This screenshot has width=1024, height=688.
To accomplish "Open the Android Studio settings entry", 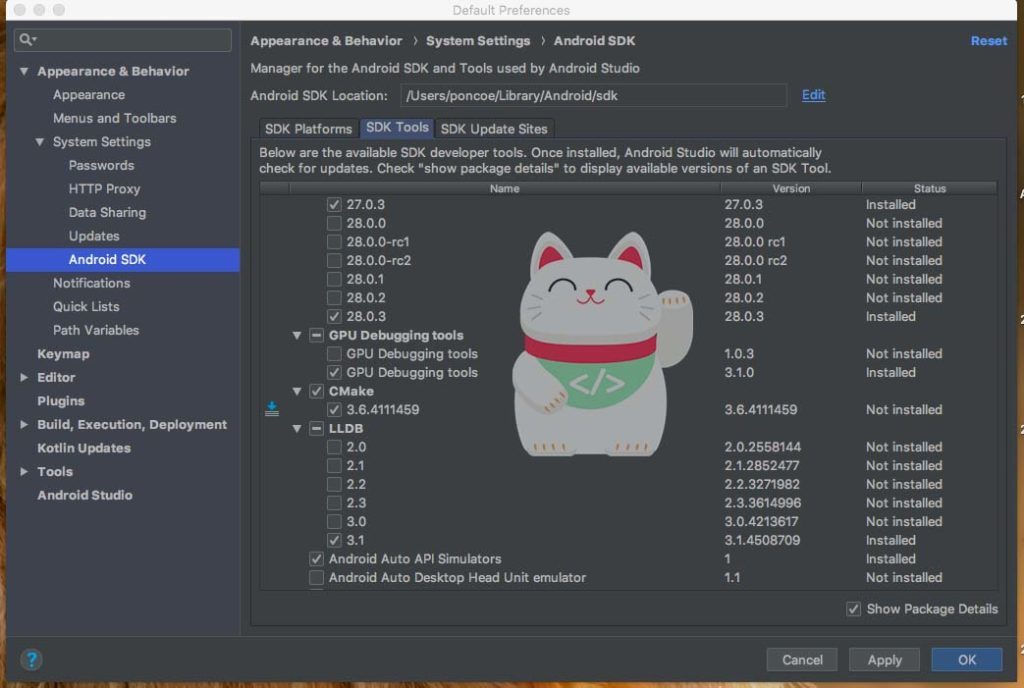I will pyautogui.click(x=85, y=495).
